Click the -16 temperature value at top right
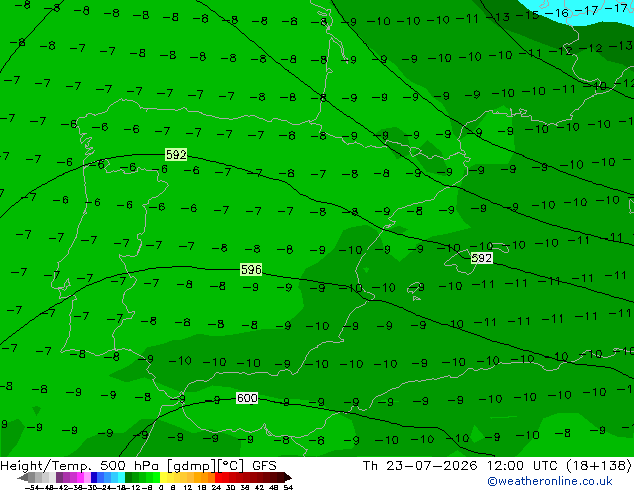Viewport: 634px width, 490px height. click(557, 13)
